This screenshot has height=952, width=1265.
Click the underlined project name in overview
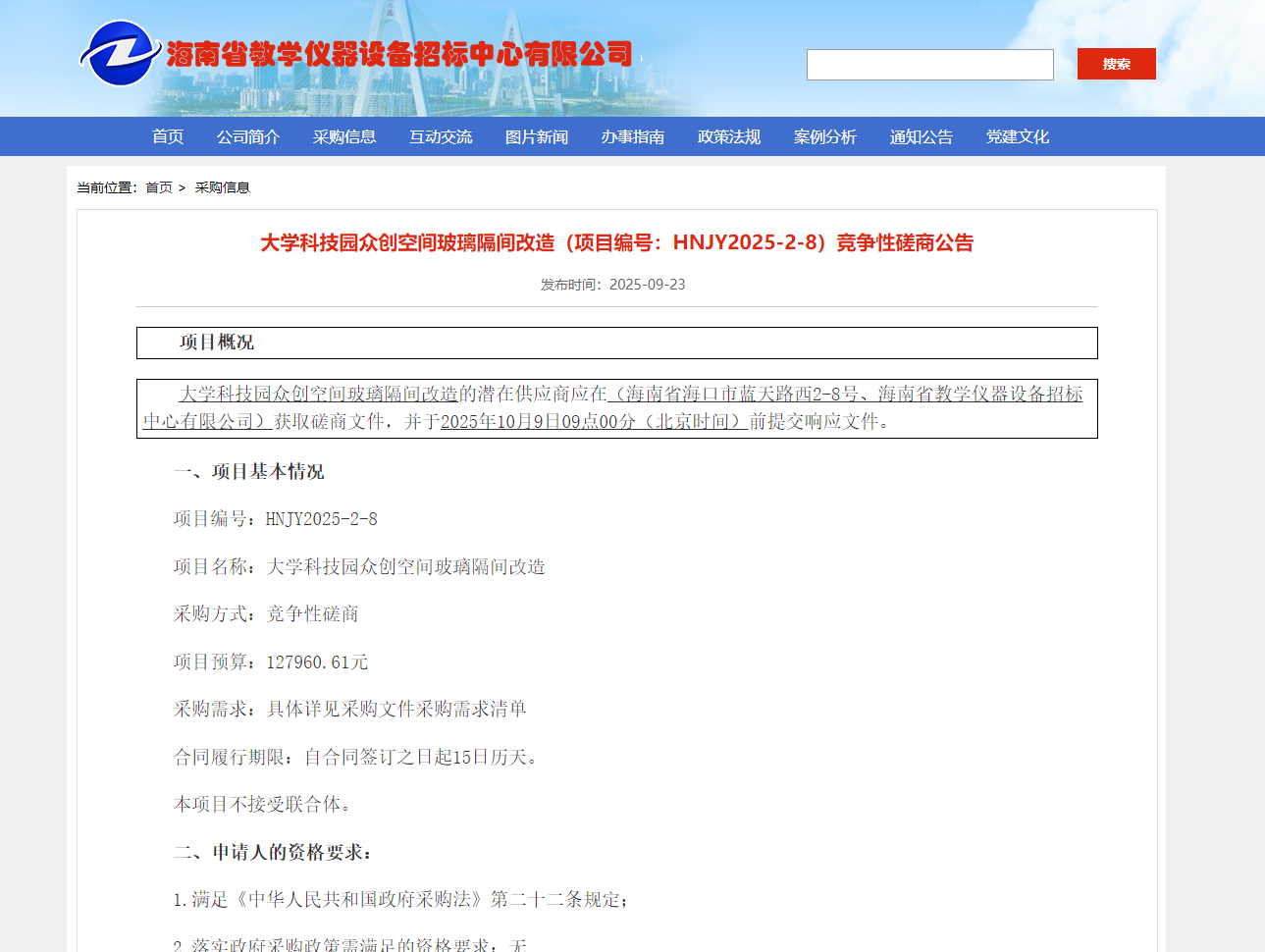coord(318,394)
